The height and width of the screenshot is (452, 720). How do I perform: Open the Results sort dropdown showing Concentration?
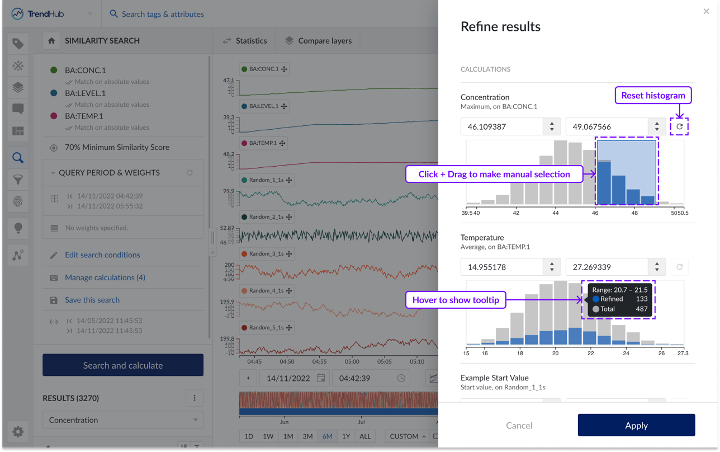point(123,421)
